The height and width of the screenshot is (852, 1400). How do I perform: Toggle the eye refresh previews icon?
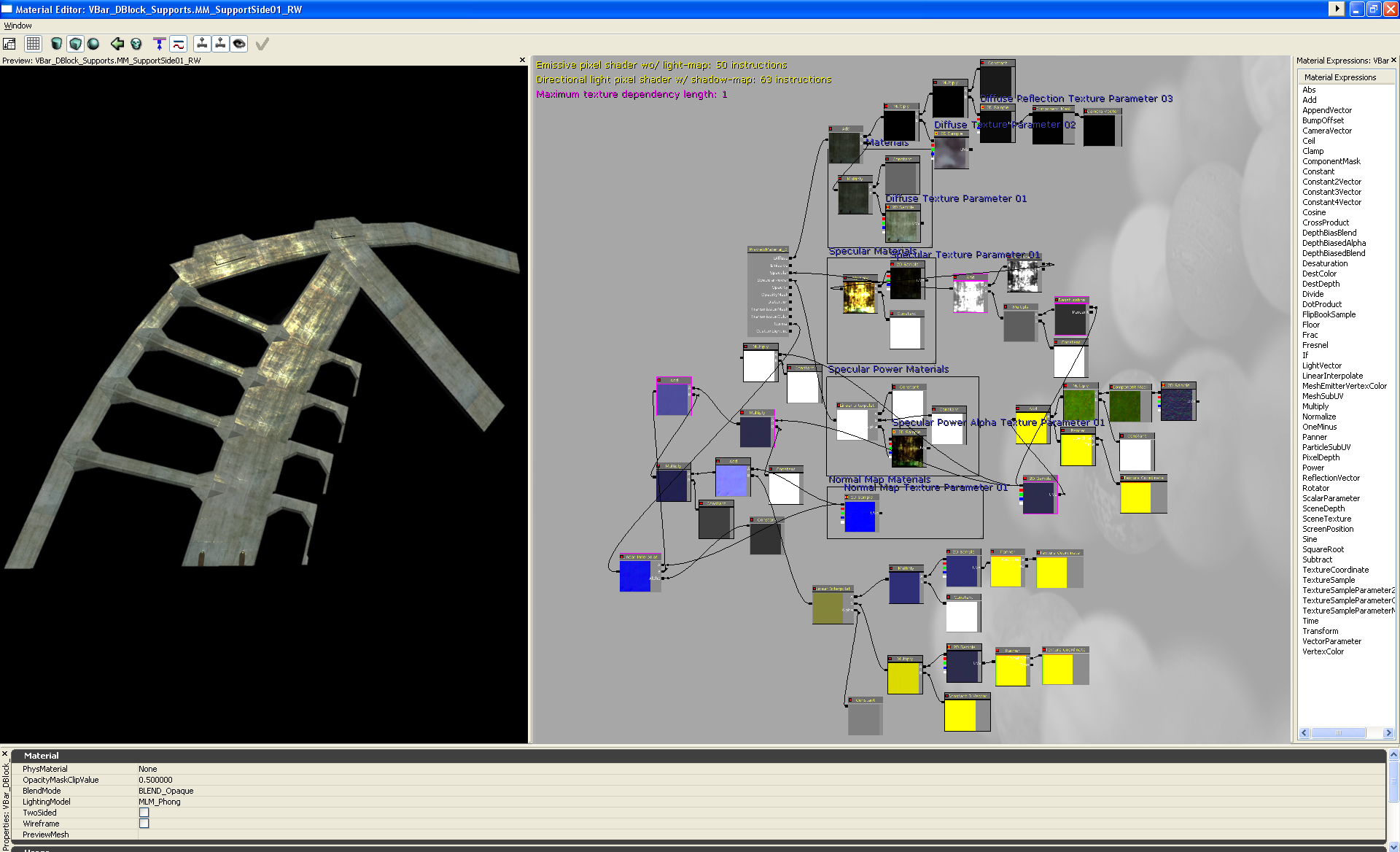(239, 44)
